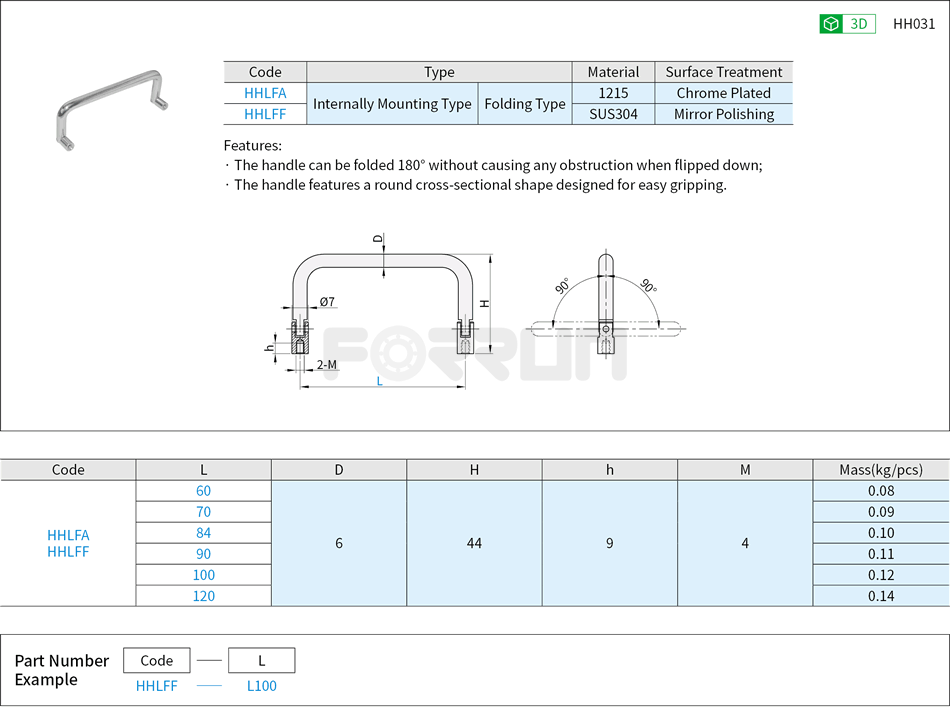Click the Chrome Plated treatment cell
The image size is (950, 708).
pos(724,93)
